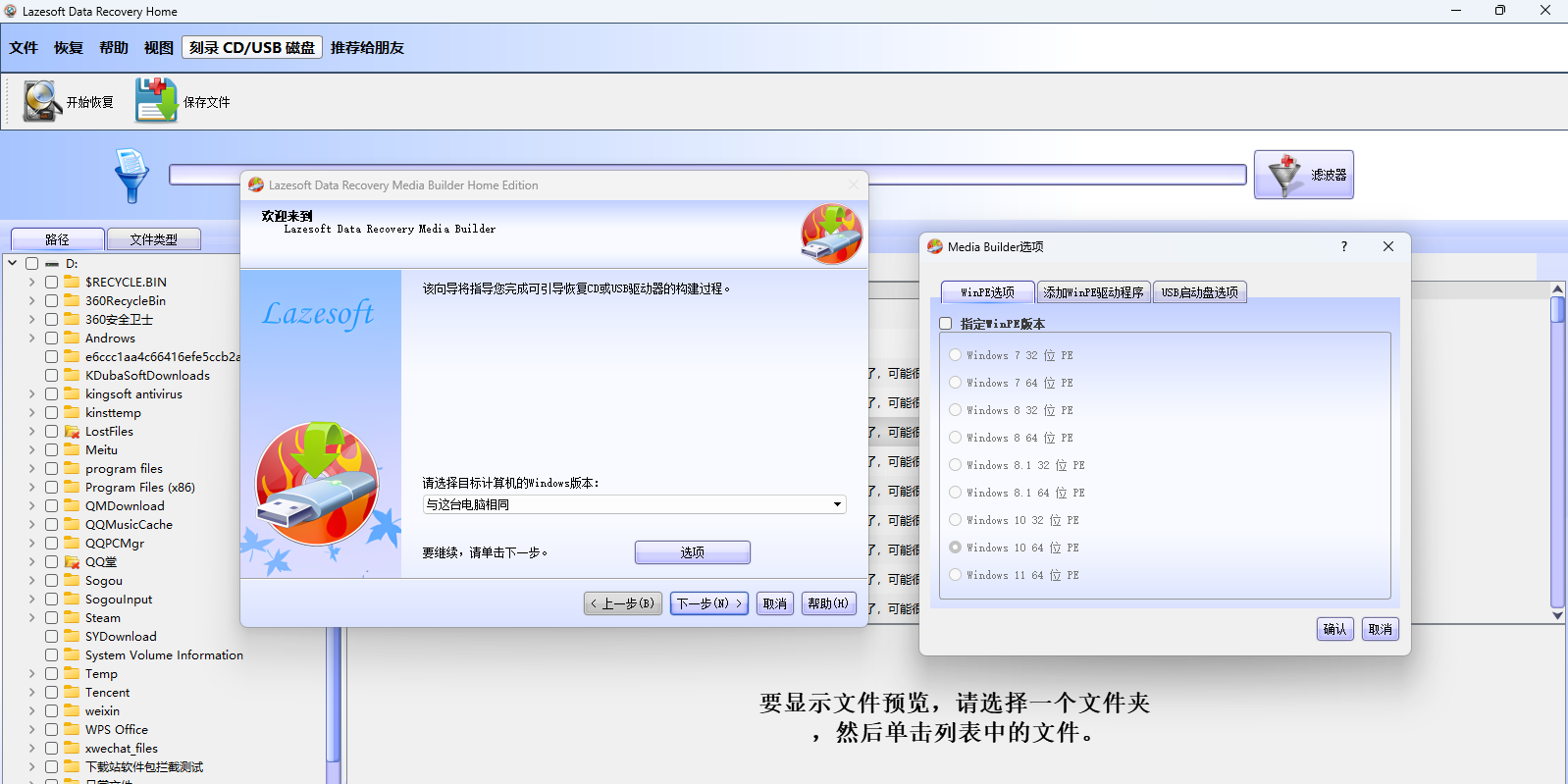The height and width of the screenshot is (784, 1568).
Task: Click the D: drive icon
Action: 52,264
